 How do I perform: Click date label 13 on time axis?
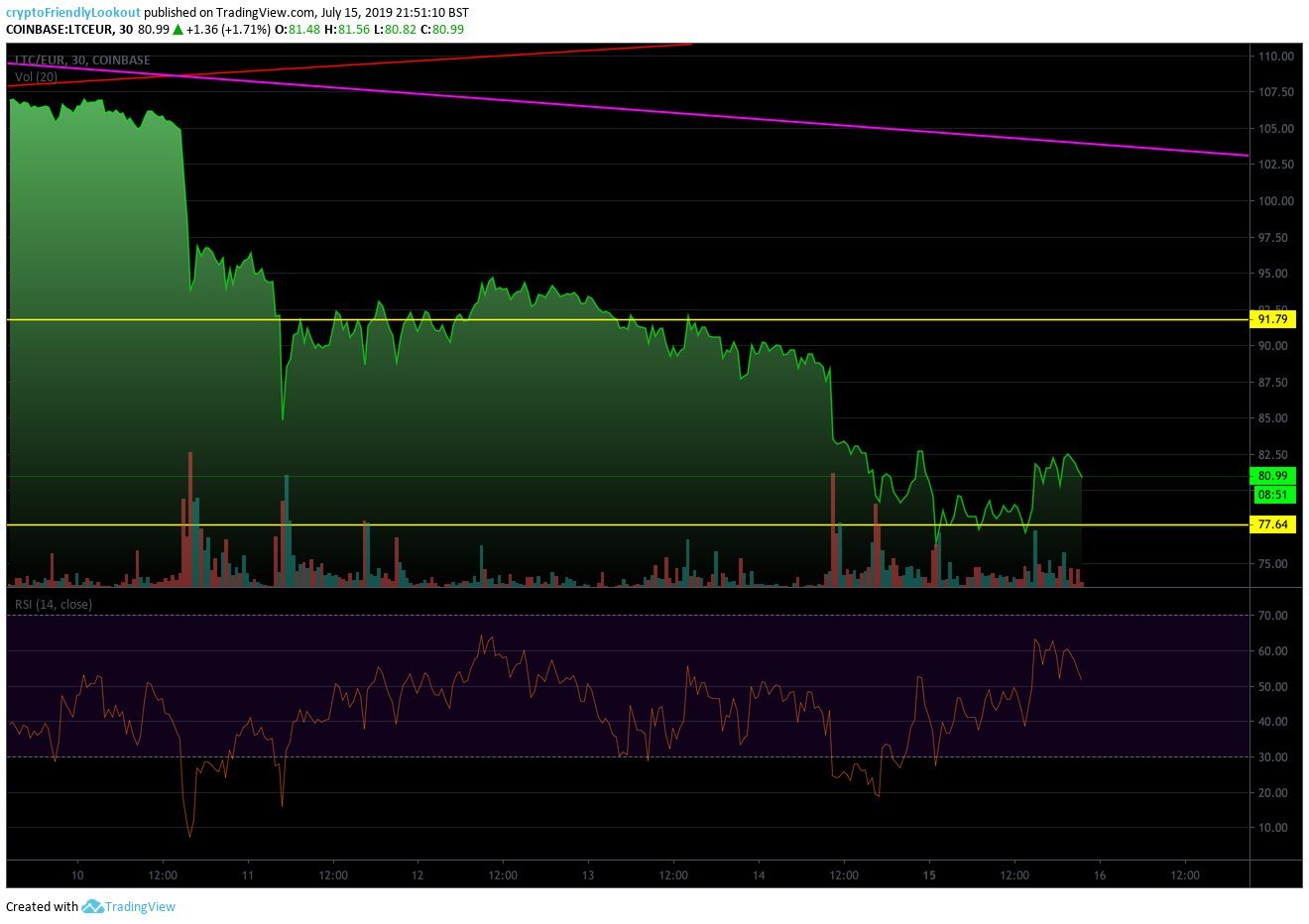588,875
